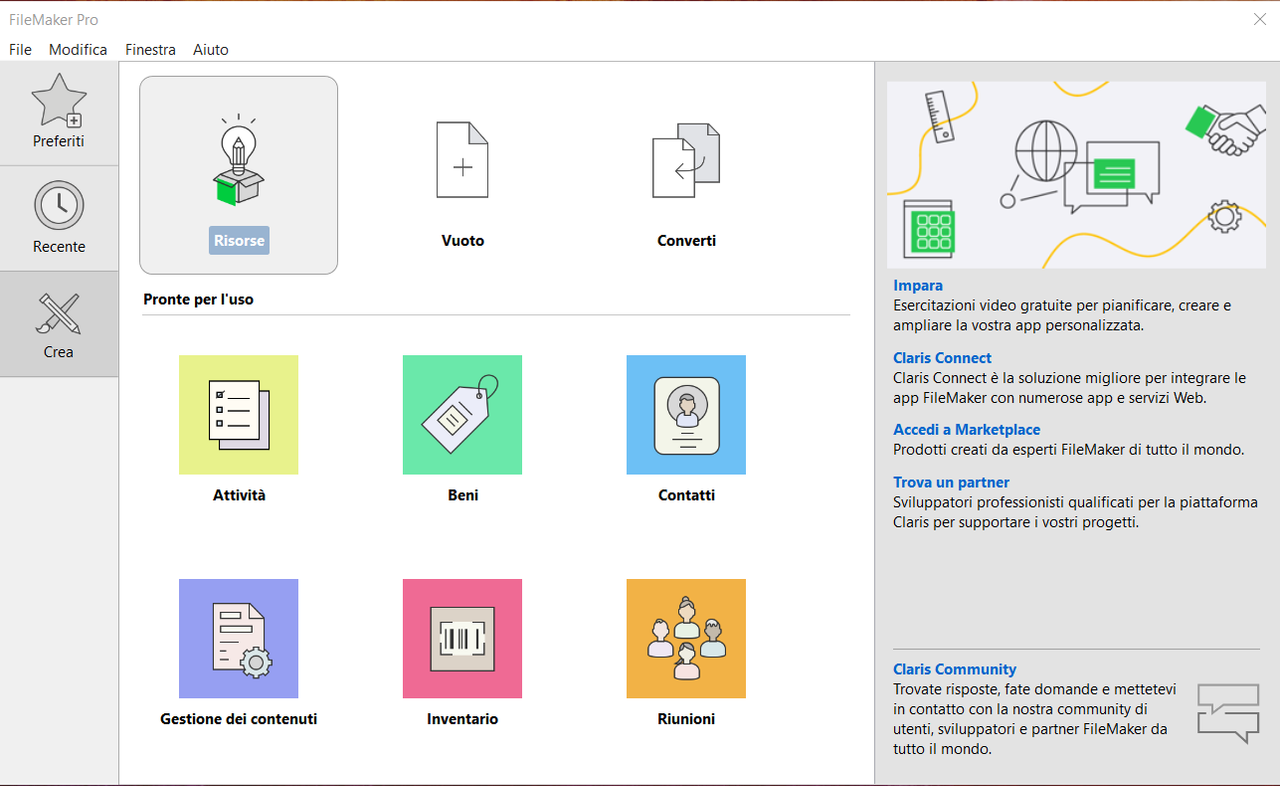Click the Contatti label text

687,495
